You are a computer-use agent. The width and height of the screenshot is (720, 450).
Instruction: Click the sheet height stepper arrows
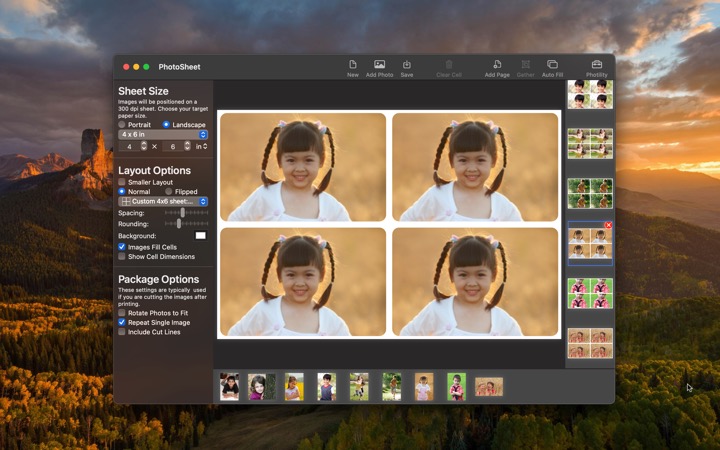click(x=187, y=146)
